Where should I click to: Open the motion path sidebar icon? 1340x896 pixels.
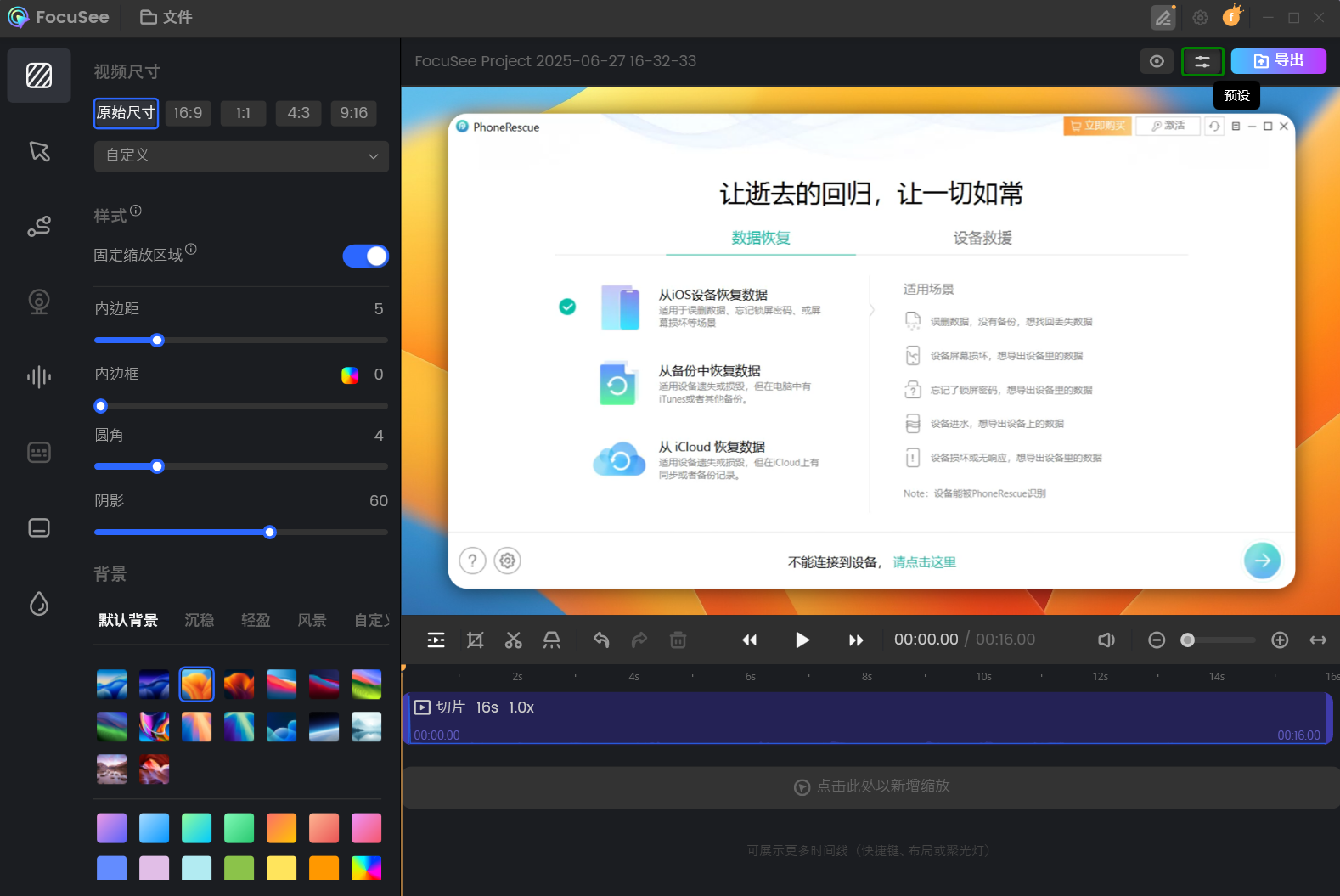(x=39, y=226)
